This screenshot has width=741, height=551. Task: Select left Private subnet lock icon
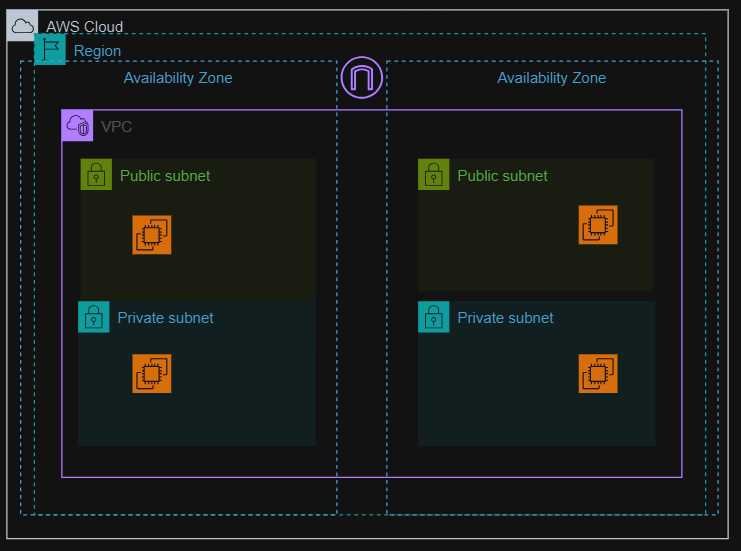(94, 317)
